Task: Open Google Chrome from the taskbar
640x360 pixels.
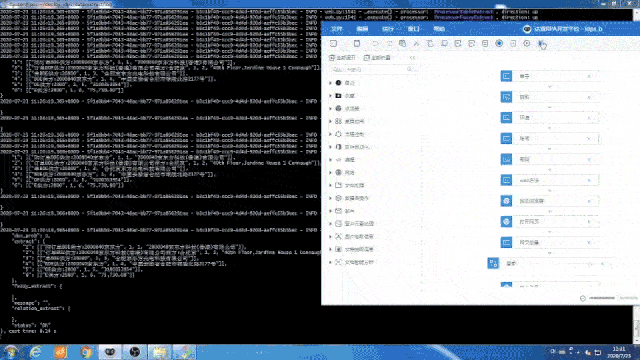Action: (x=86, y=352)
